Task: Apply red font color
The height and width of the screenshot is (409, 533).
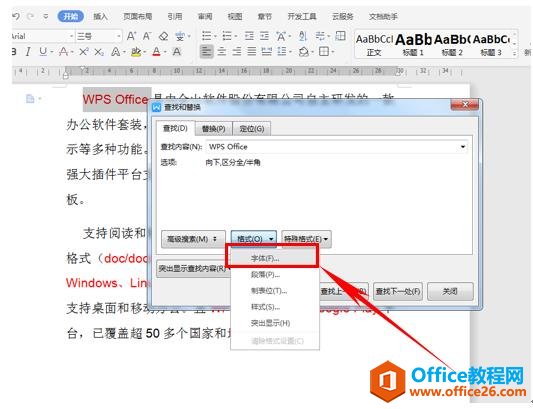Action: coord(156,52)
